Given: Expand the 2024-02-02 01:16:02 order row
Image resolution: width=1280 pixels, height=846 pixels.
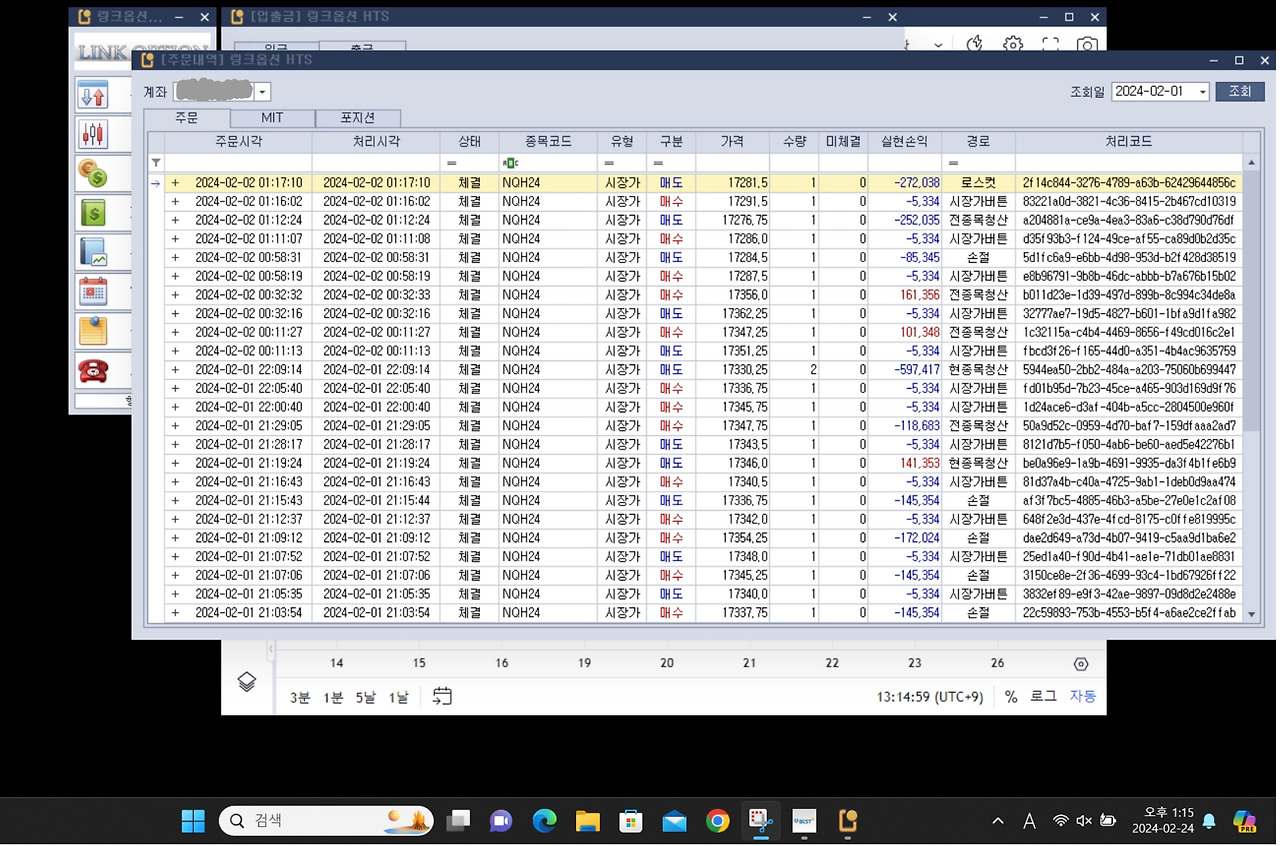Looking at the screenshot, I should [x=175, y=201].
